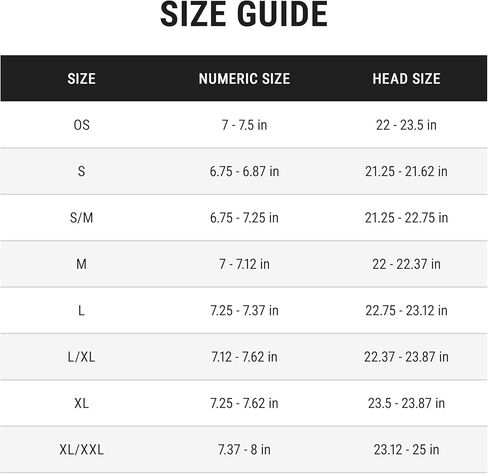Select the S/M size row label
488x474 pixels.
click(81, 218)
